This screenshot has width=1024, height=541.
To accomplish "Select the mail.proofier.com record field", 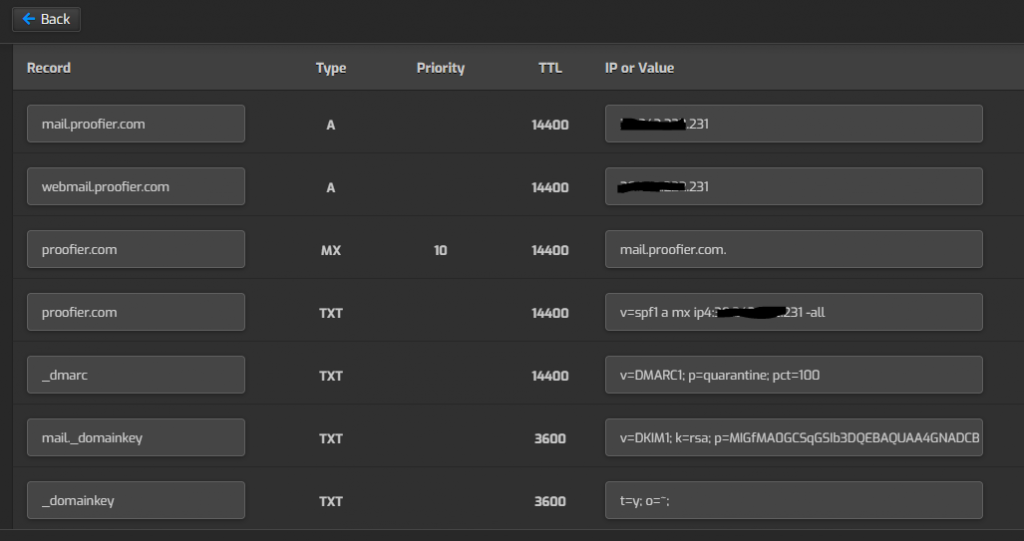I will pos(136,123).
